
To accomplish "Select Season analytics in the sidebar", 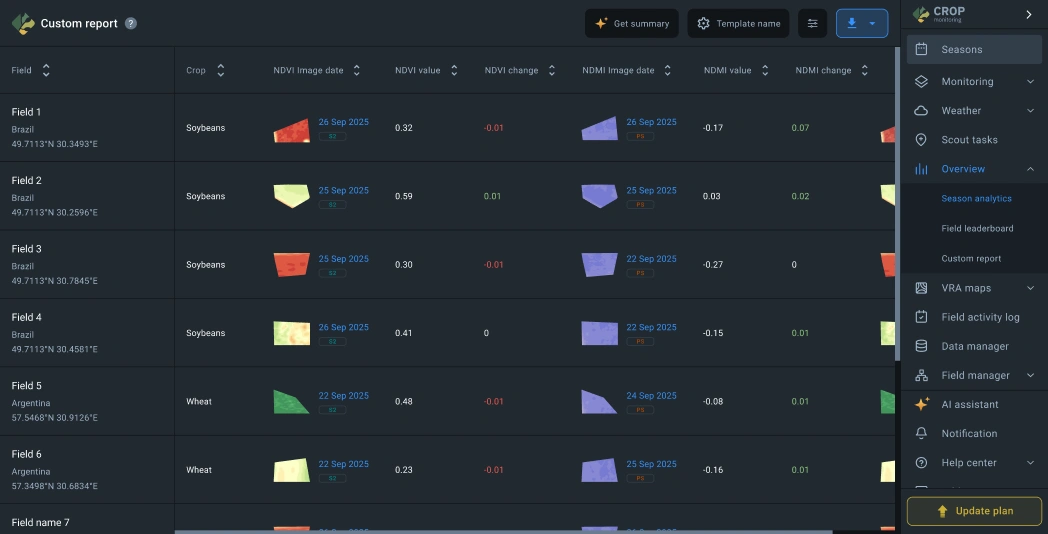I will (976, 199).
